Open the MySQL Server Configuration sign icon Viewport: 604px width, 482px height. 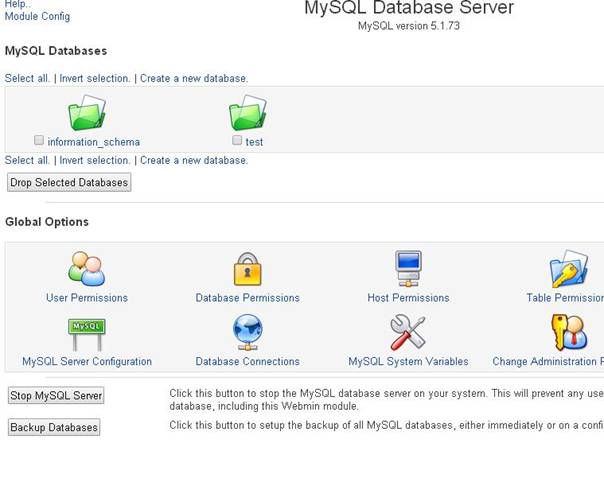[x=87, y=334]
